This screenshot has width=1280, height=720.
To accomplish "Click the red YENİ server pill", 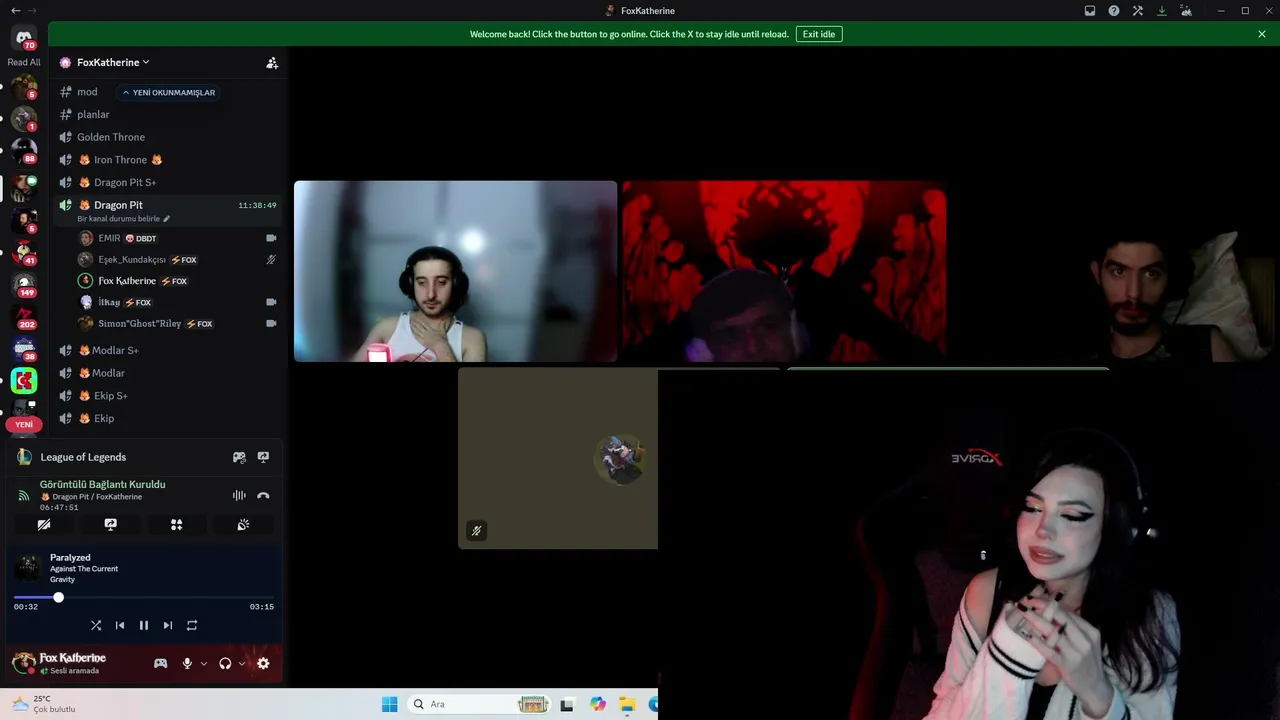I will (24, 425).
